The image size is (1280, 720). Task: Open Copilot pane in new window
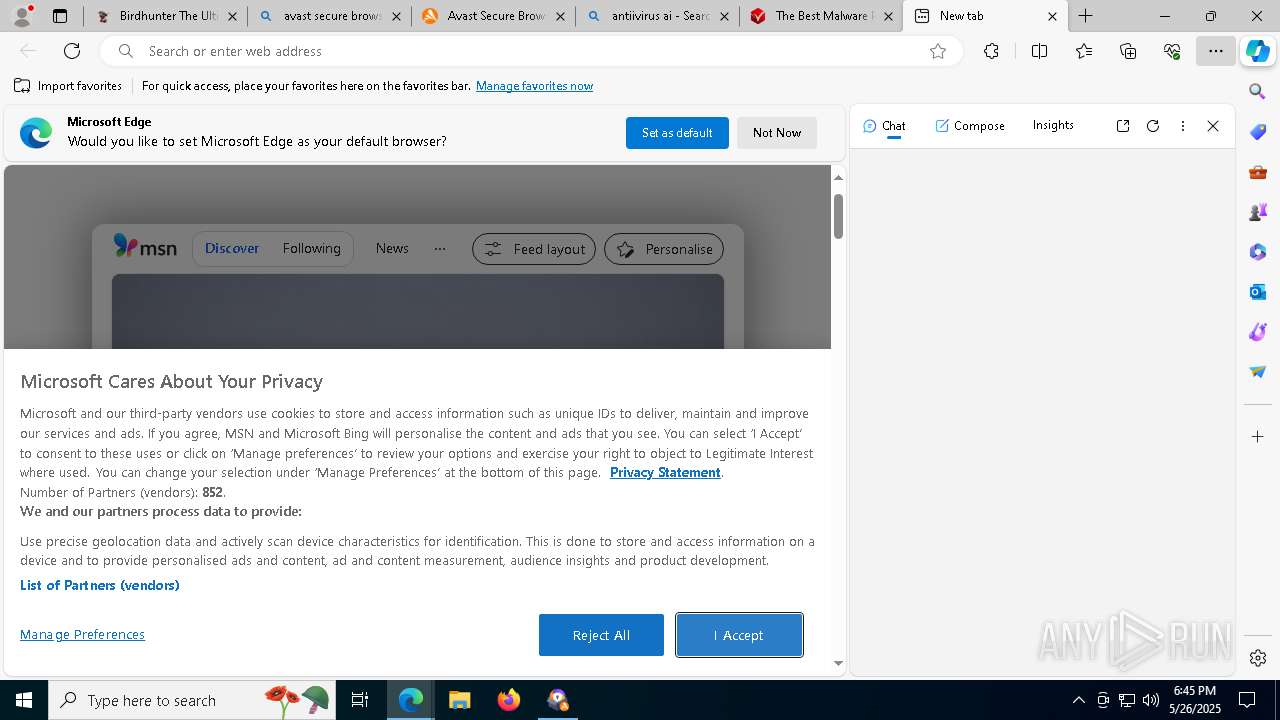(x=1123, y=126)
